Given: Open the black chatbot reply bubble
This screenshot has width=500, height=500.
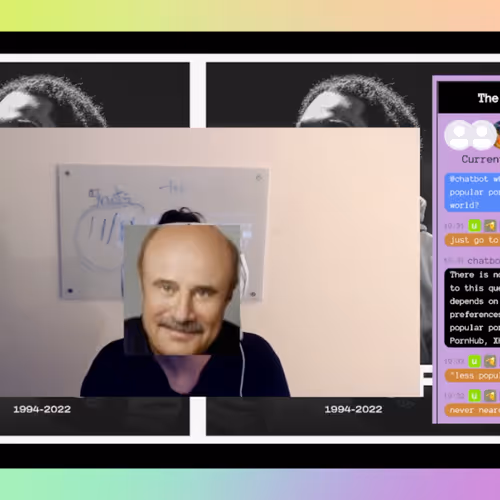Looking at the screenshot, I should click(472, 308).
